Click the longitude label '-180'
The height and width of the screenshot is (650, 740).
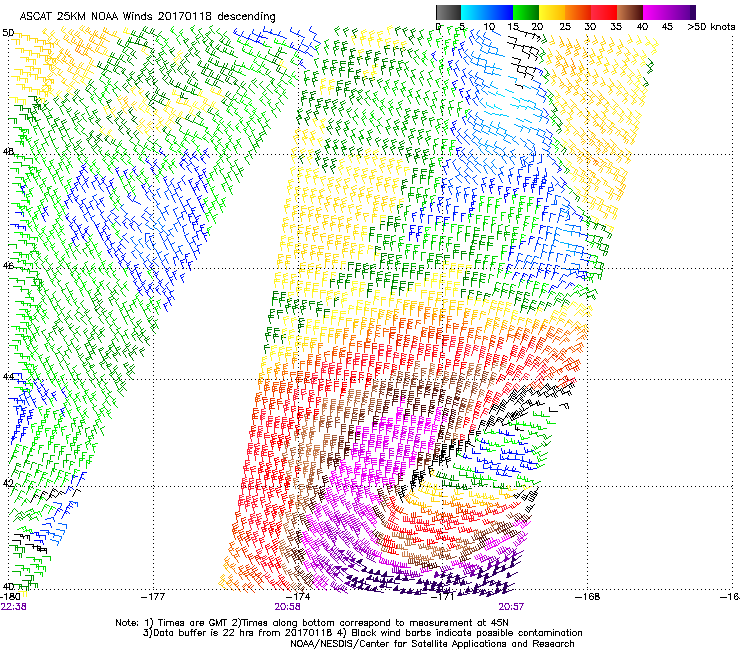point(11,597)
